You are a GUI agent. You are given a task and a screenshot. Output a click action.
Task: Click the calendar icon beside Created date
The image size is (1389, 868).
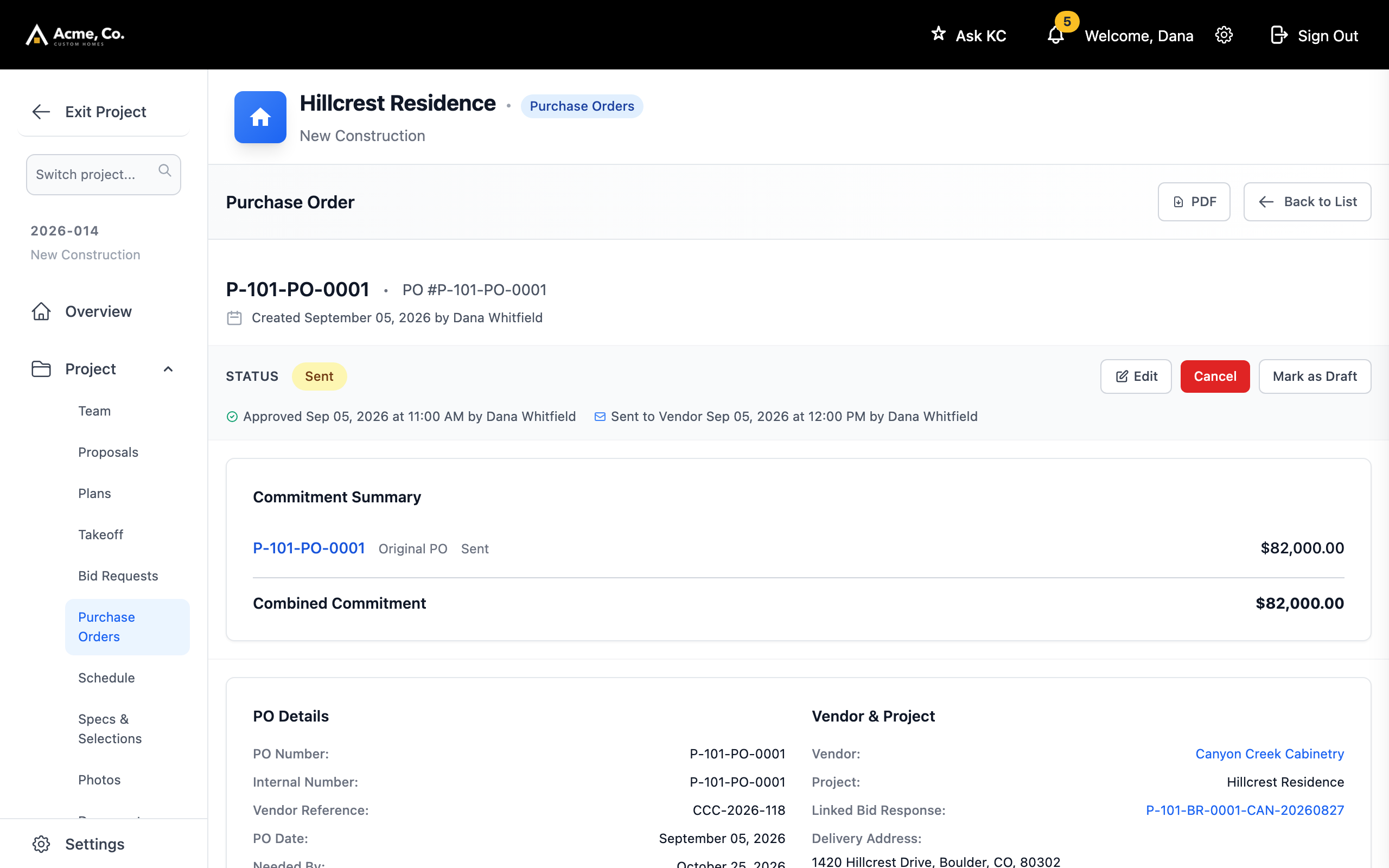click(234, 318)
